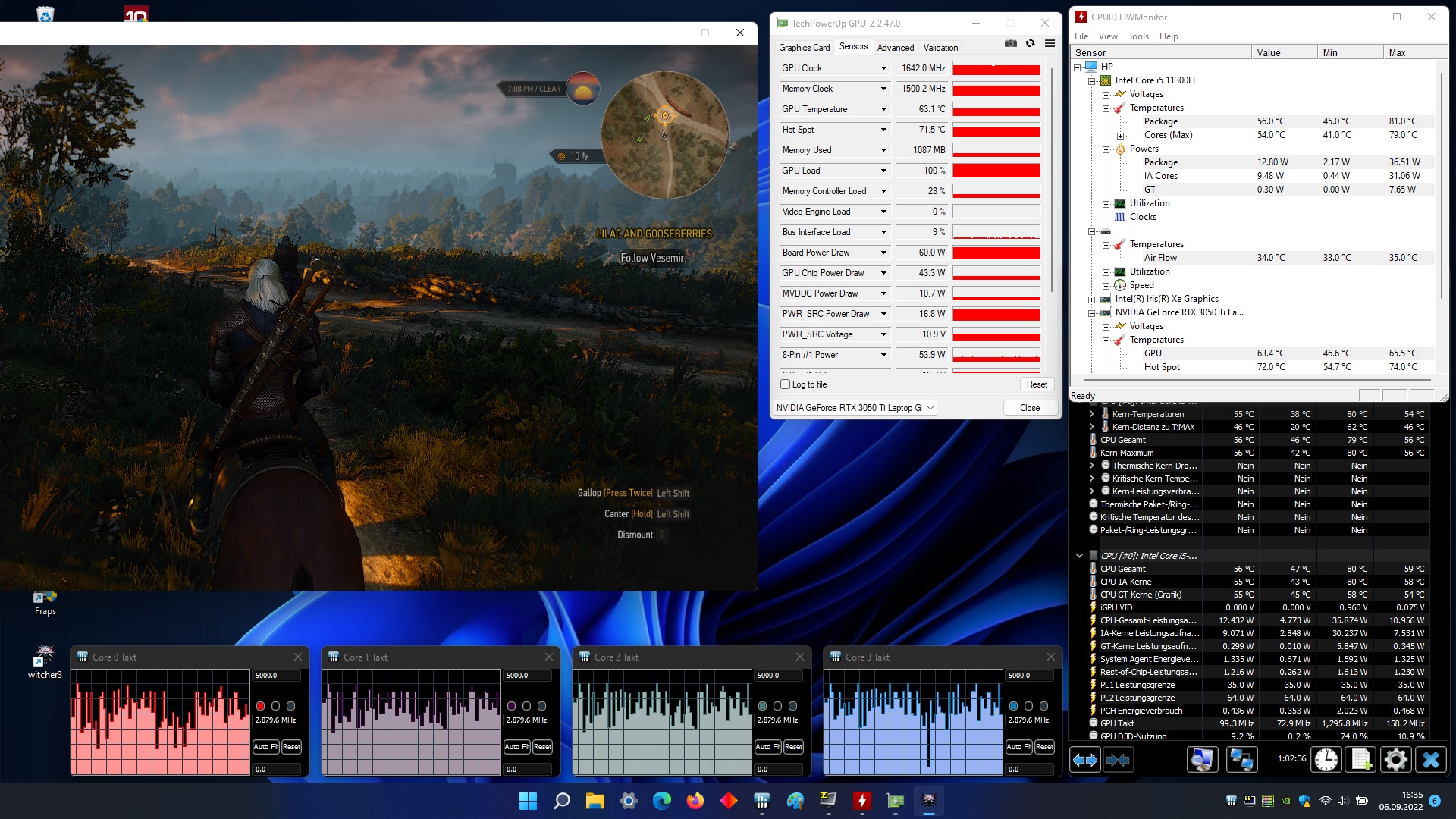Open the Tools menu in HWMonitor

point(1137,36)
